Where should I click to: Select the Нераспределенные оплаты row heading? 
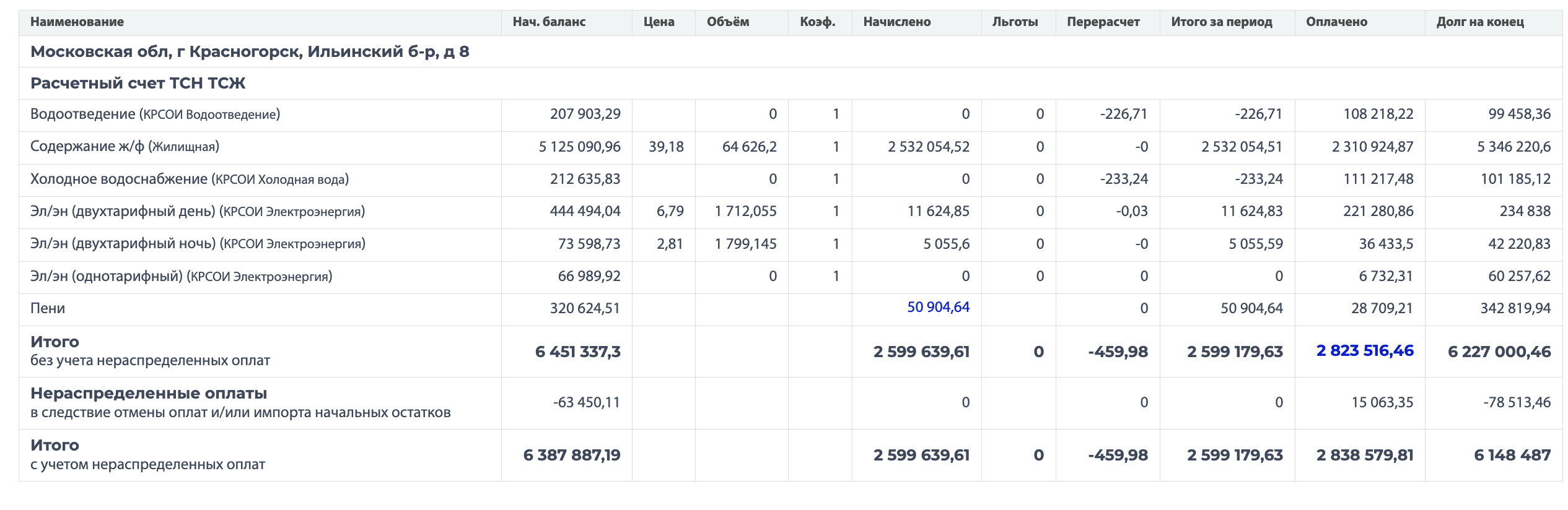pyautogui.click(x=149, y=393)
